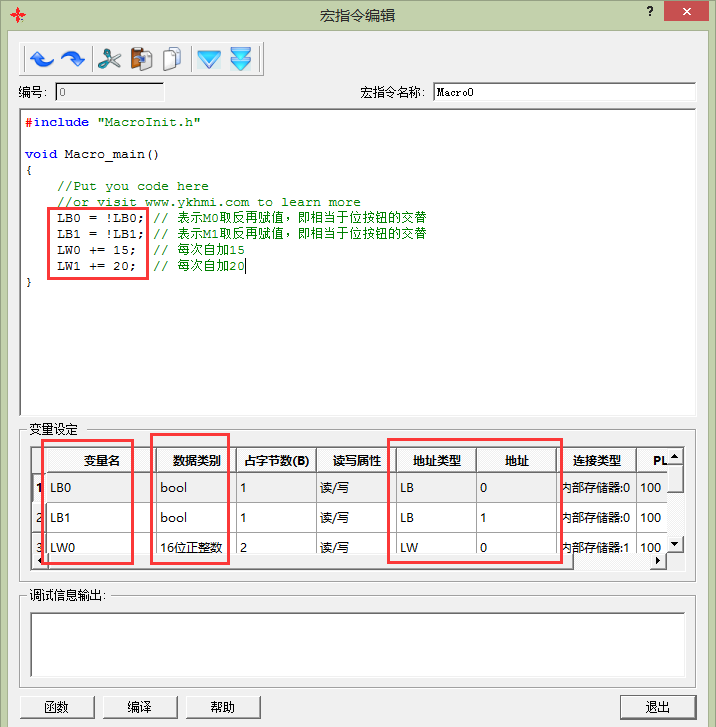Screen dimensions: 716x727
Task: Click the double blue down-arrow icon
Action: point(240,58)
